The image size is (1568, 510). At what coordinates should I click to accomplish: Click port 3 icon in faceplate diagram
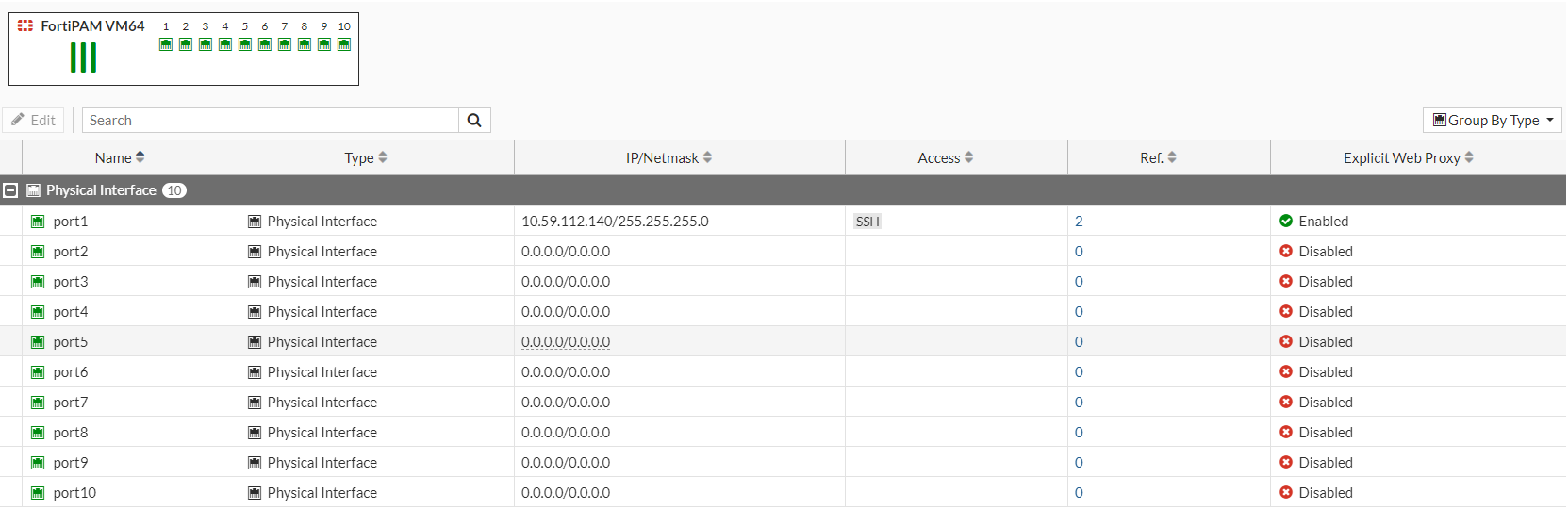[x=206, y=44]
